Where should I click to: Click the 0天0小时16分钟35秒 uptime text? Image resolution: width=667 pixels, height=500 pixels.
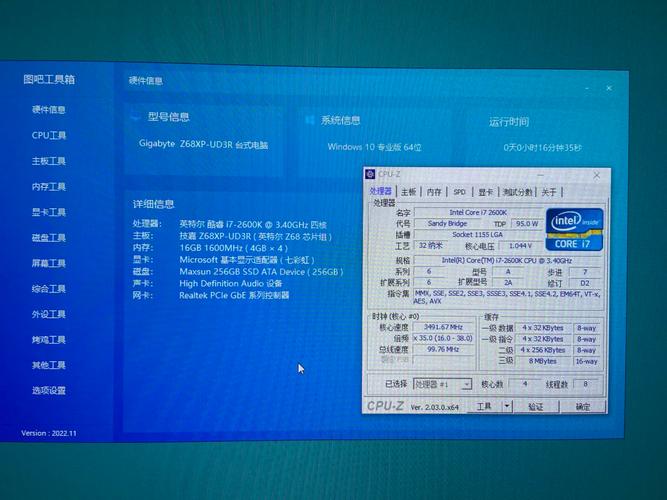pos(542,148)
